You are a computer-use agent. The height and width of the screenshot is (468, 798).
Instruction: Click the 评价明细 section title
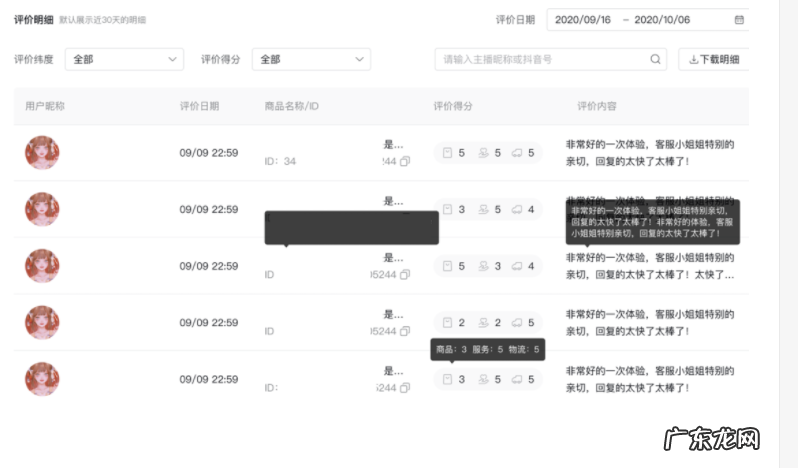tap(34, 20)
